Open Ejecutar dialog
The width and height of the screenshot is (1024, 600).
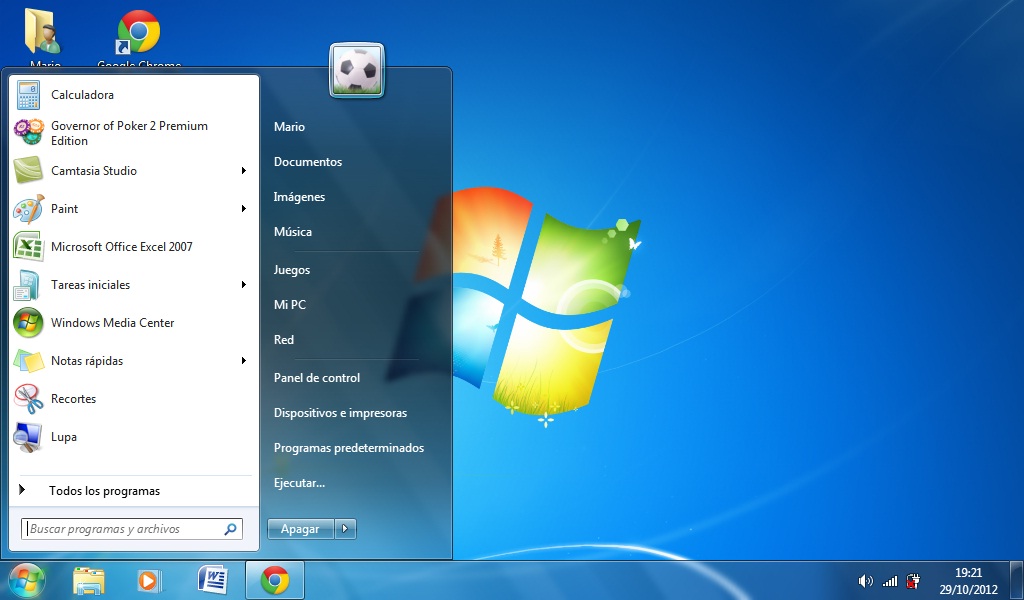point(296,482)
